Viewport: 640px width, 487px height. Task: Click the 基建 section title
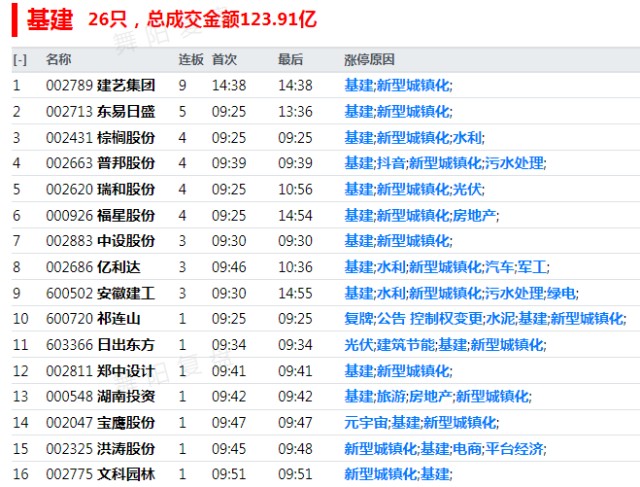[x=50, y=19]
